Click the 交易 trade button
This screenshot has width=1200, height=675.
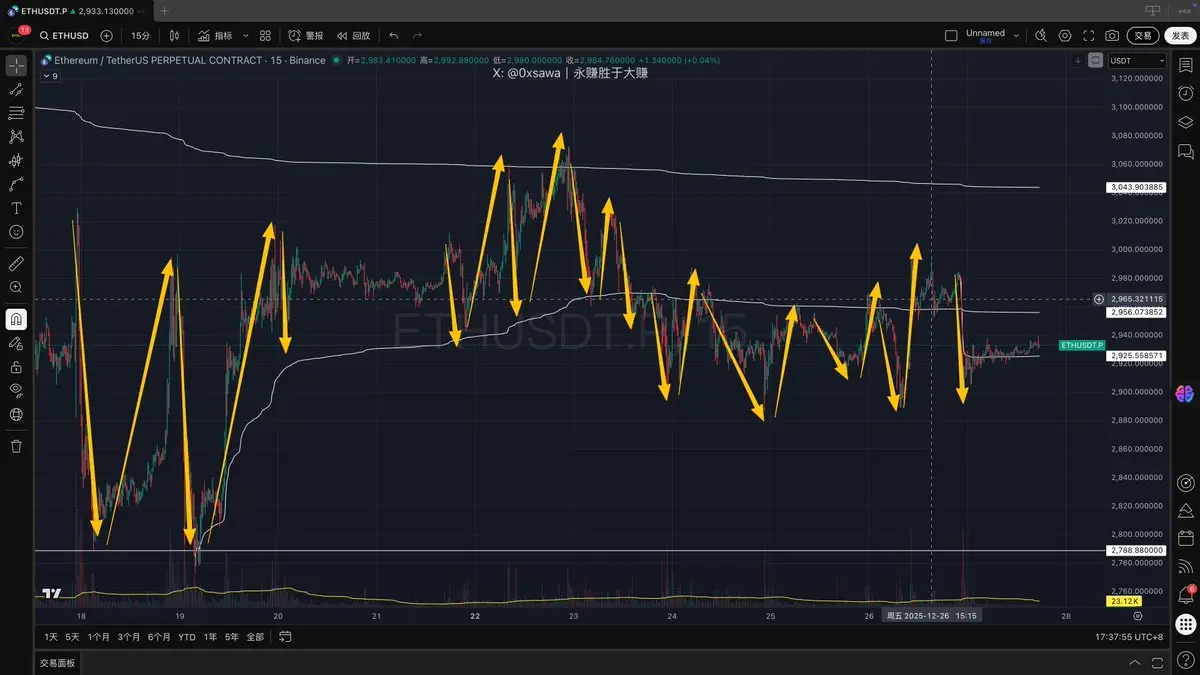coord(1143,35)
